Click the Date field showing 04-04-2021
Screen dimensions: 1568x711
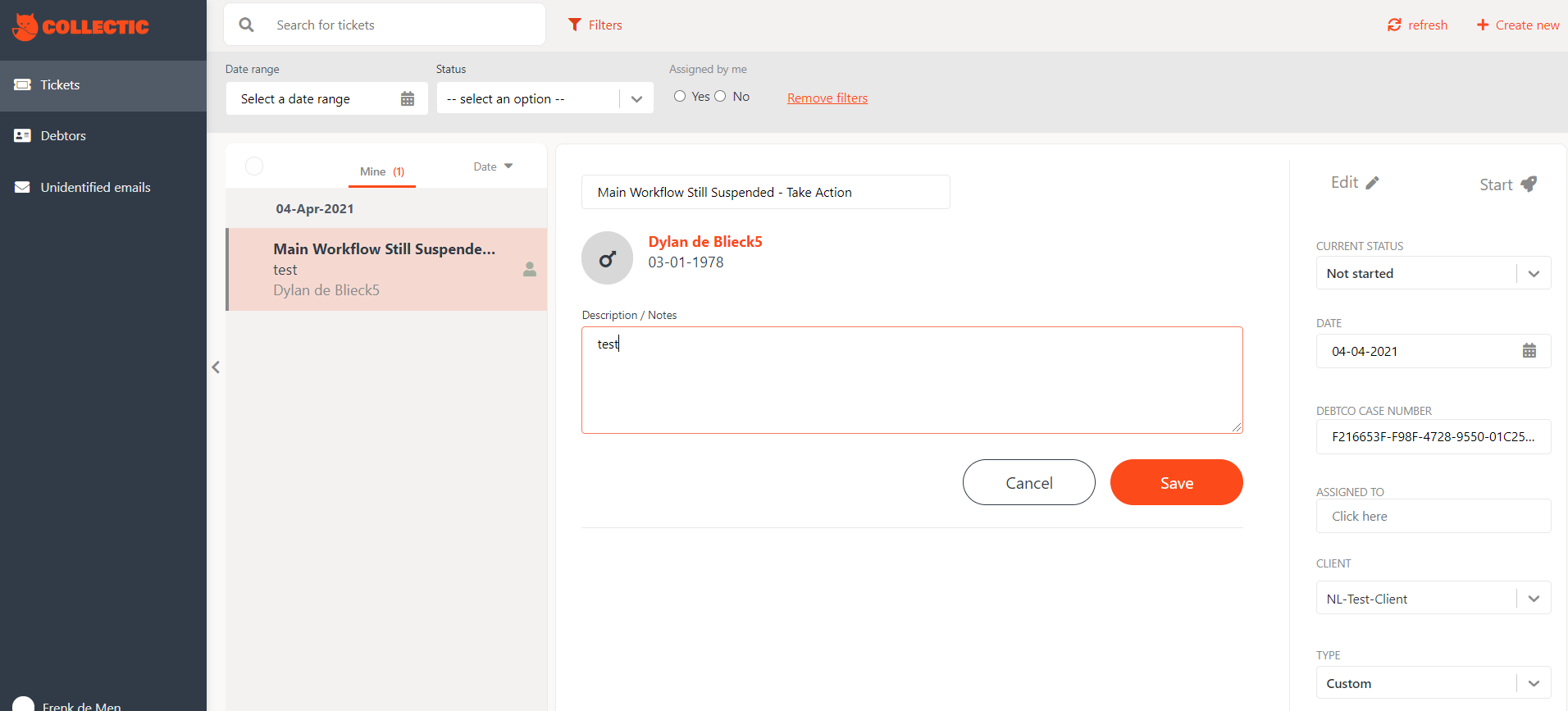pyautogui.click(x=1434, y=351)
